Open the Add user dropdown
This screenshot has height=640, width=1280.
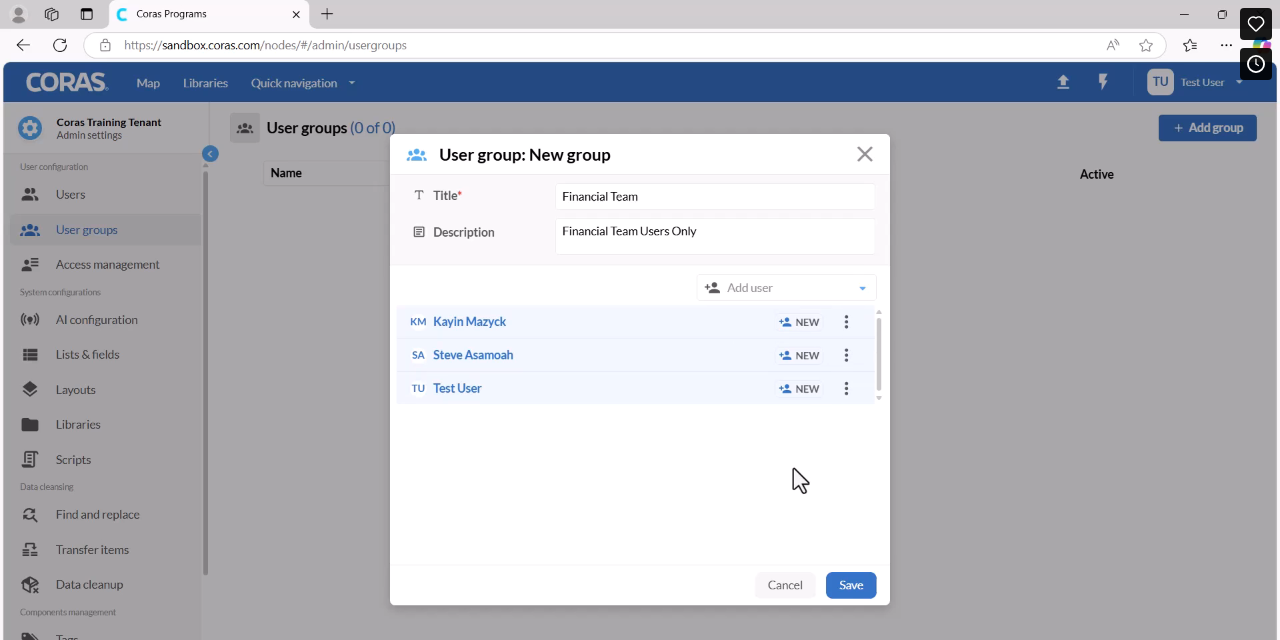786,288
